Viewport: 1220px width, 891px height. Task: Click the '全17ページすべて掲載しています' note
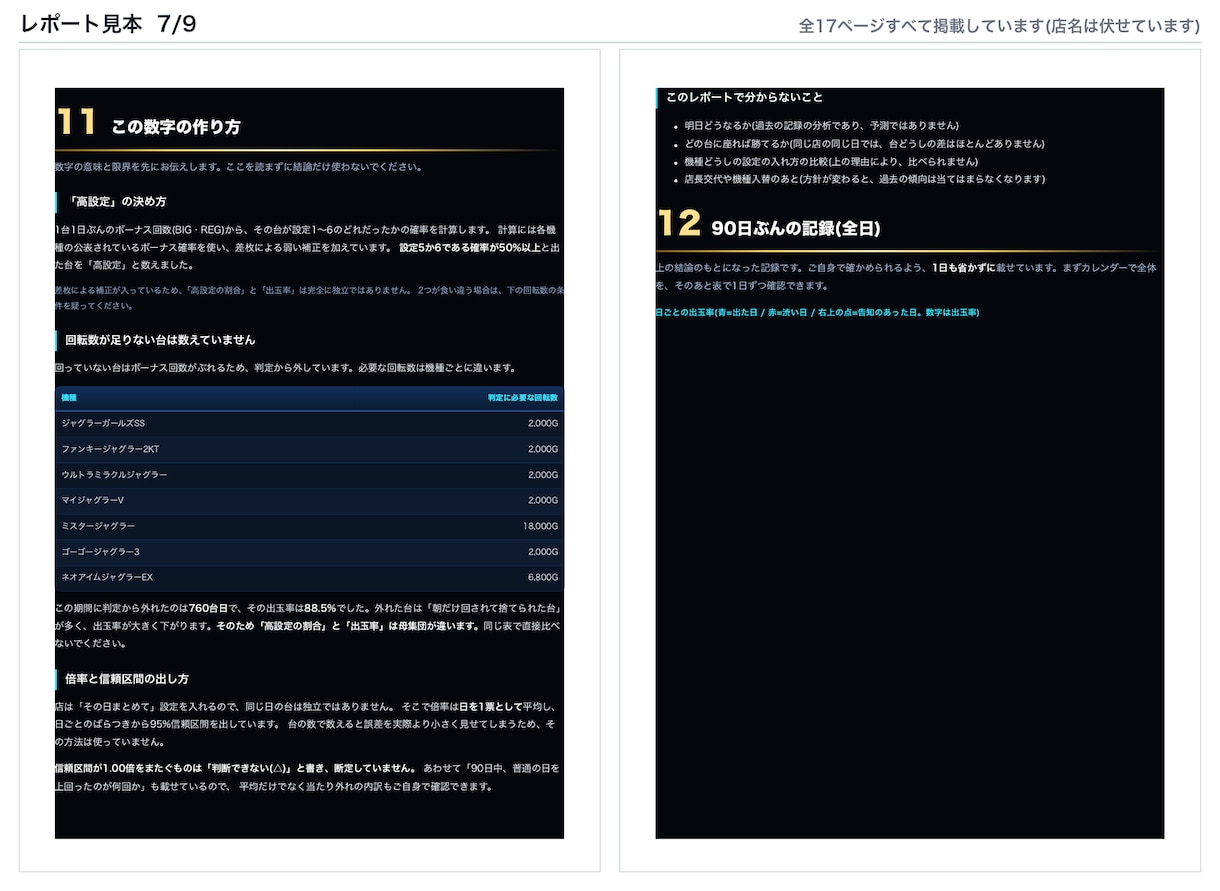click(x=999, y=26)
